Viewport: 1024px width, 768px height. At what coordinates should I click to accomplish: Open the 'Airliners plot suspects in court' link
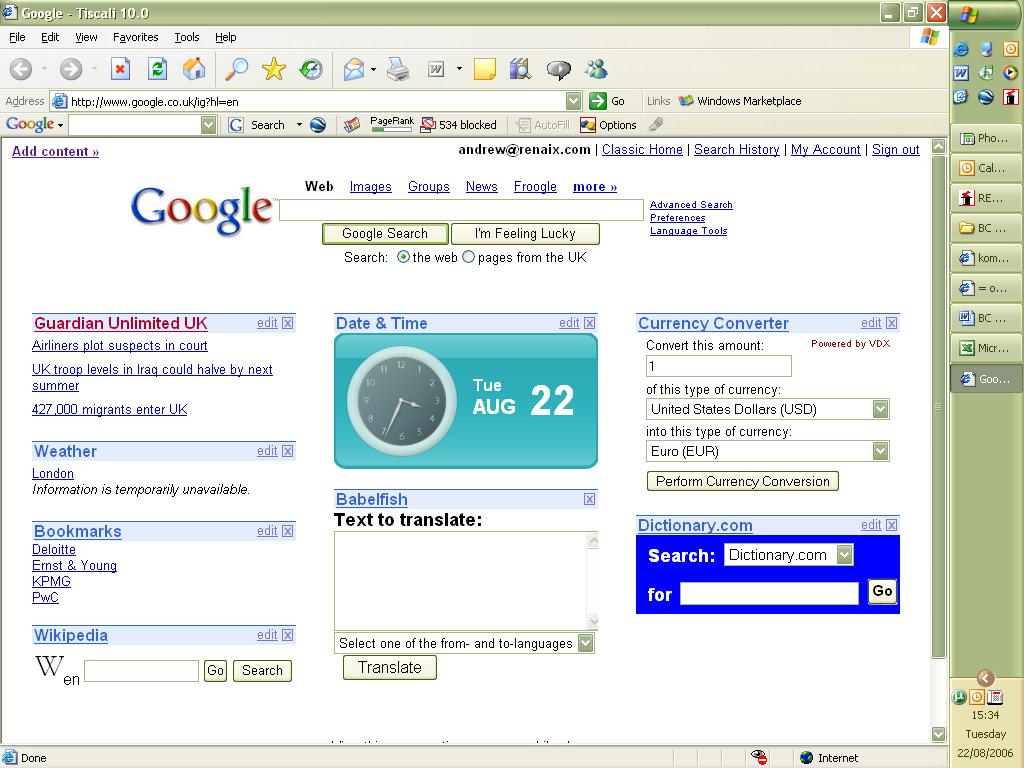[x=120, y=346]
